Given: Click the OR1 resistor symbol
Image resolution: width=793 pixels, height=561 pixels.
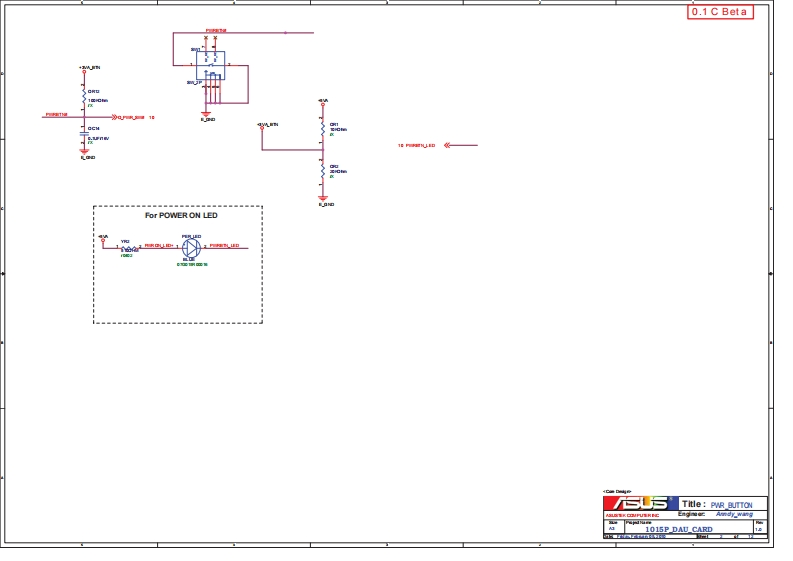Looking at the screenshot, I should (322, 127).
